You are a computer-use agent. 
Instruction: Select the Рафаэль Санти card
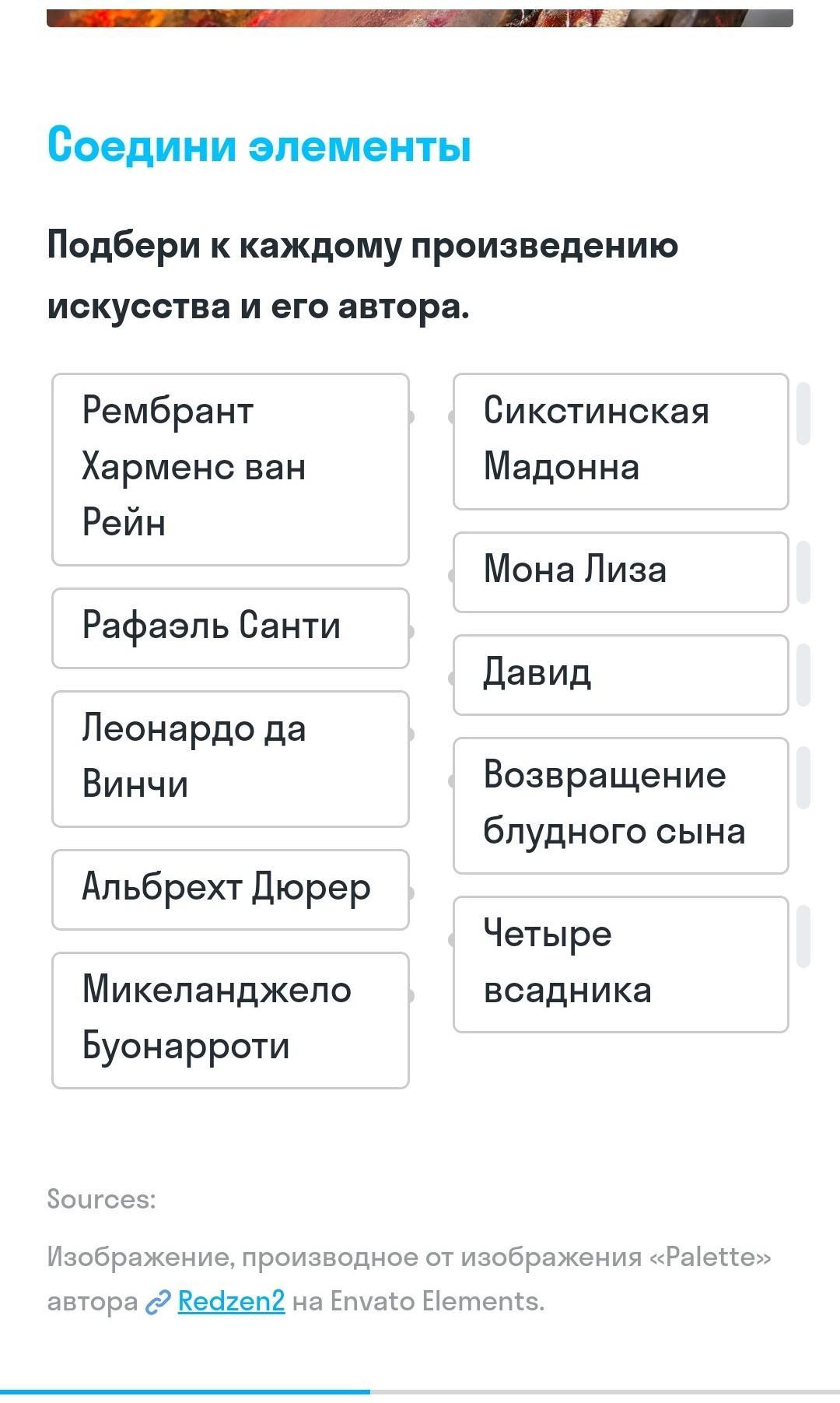point(230,628)
